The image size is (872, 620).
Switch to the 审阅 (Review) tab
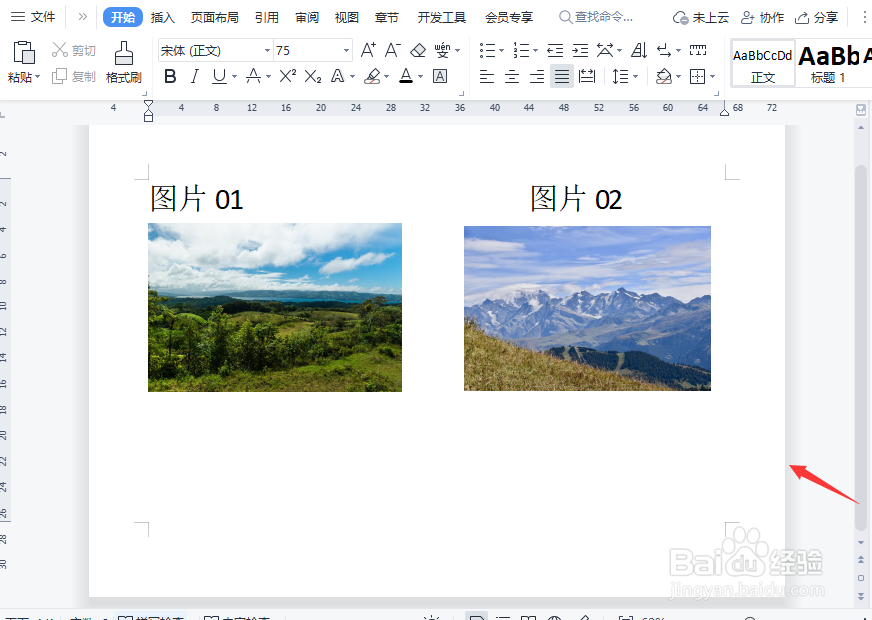pyautogui.click(x=307, y=18)
